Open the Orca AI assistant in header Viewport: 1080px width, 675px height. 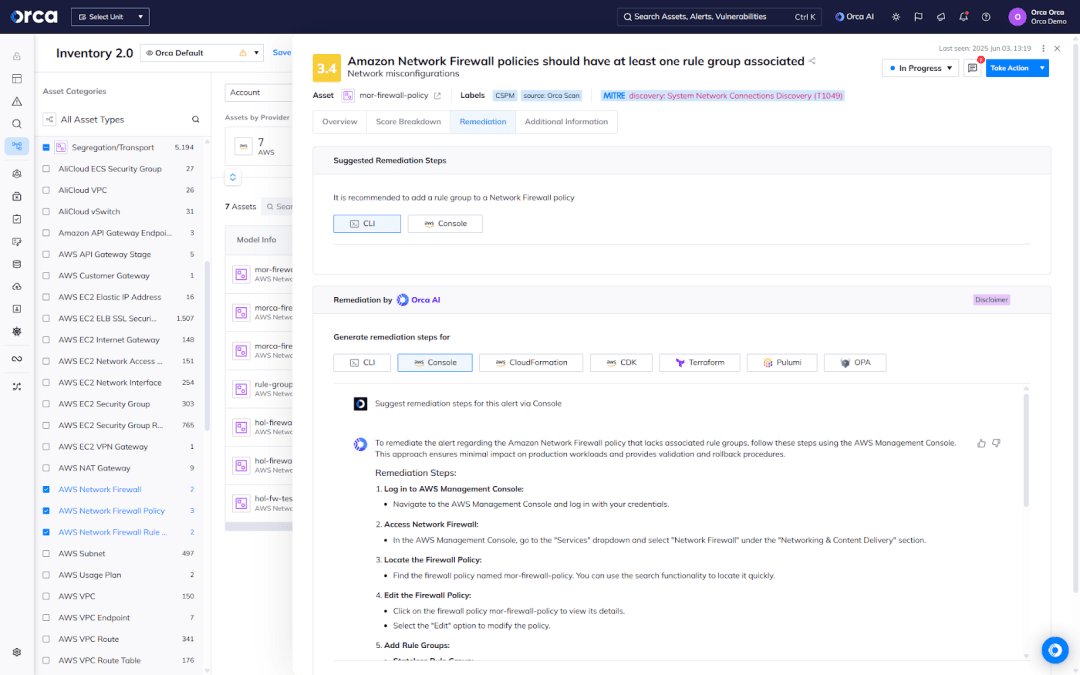pos(855,17)
